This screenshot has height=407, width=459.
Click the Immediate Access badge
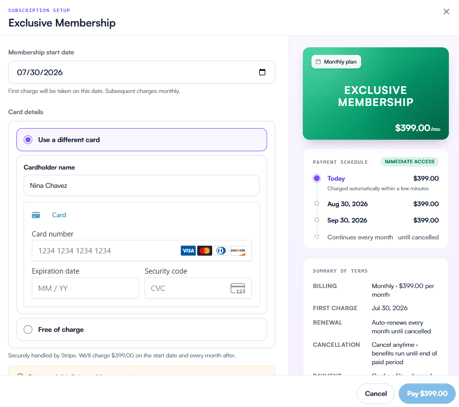point(409,162)
